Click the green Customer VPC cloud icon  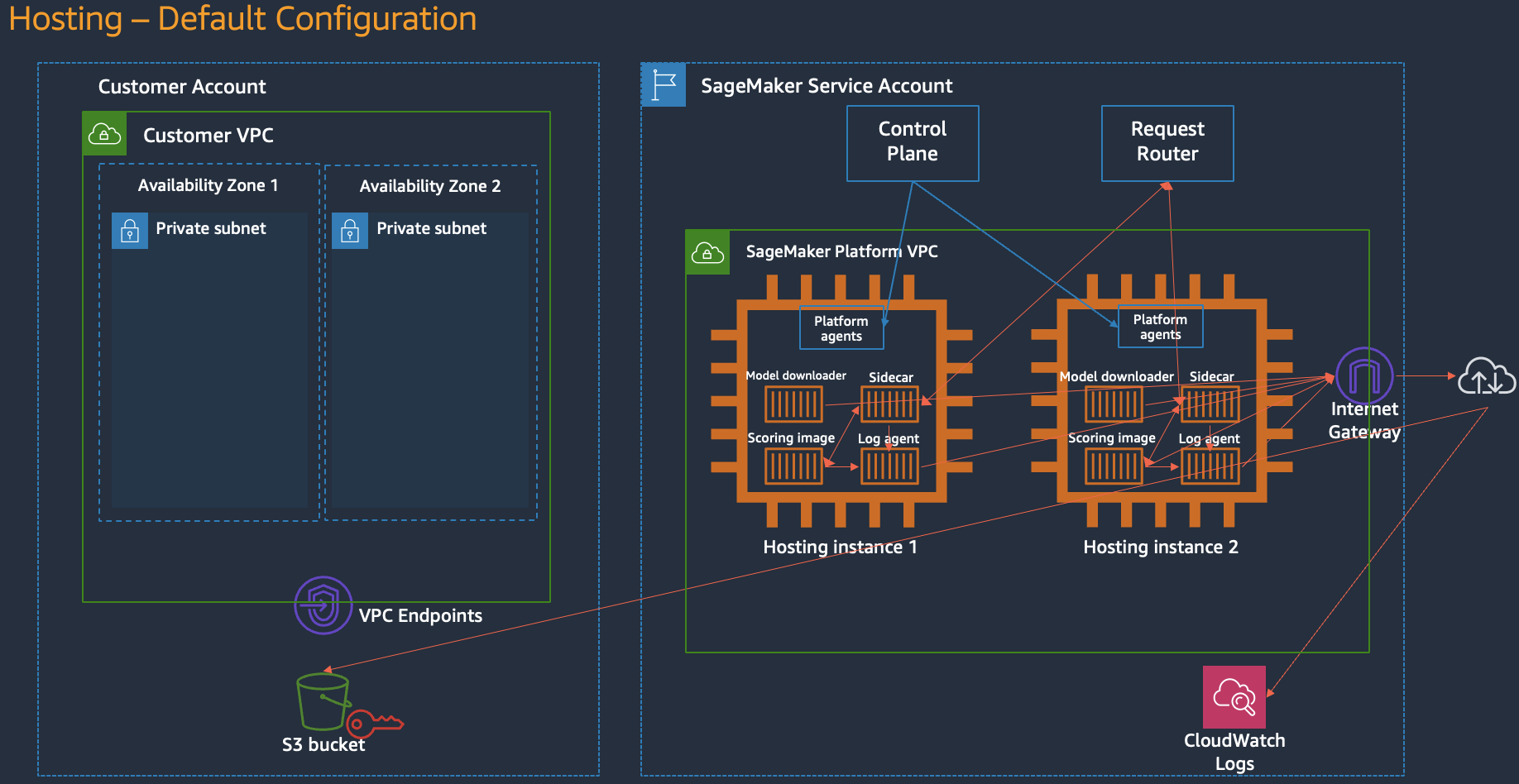pyautogui.click(x=104, y=133)
